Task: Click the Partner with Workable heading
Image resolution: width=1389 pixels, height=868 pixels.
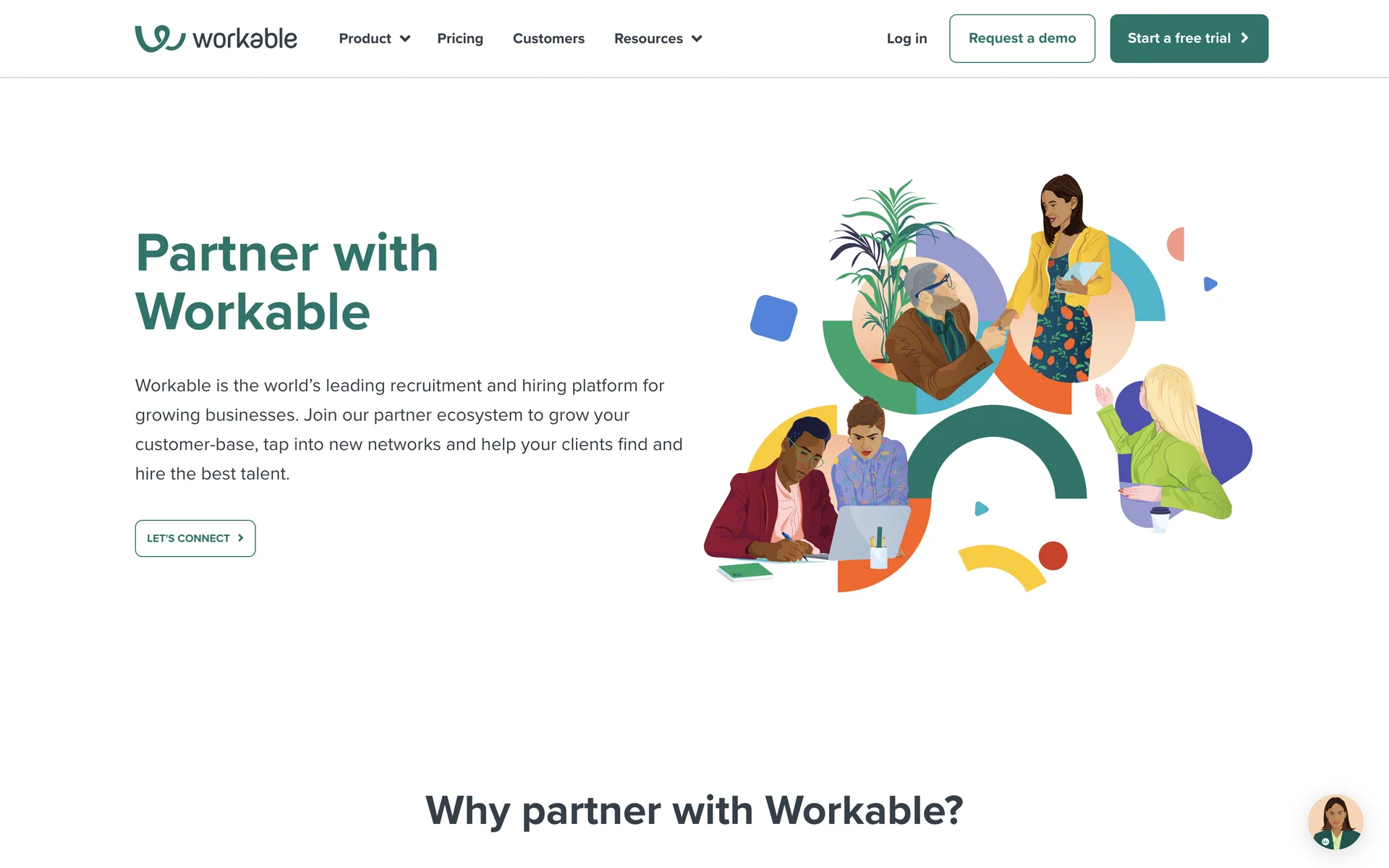Action: tap(287, 282)
